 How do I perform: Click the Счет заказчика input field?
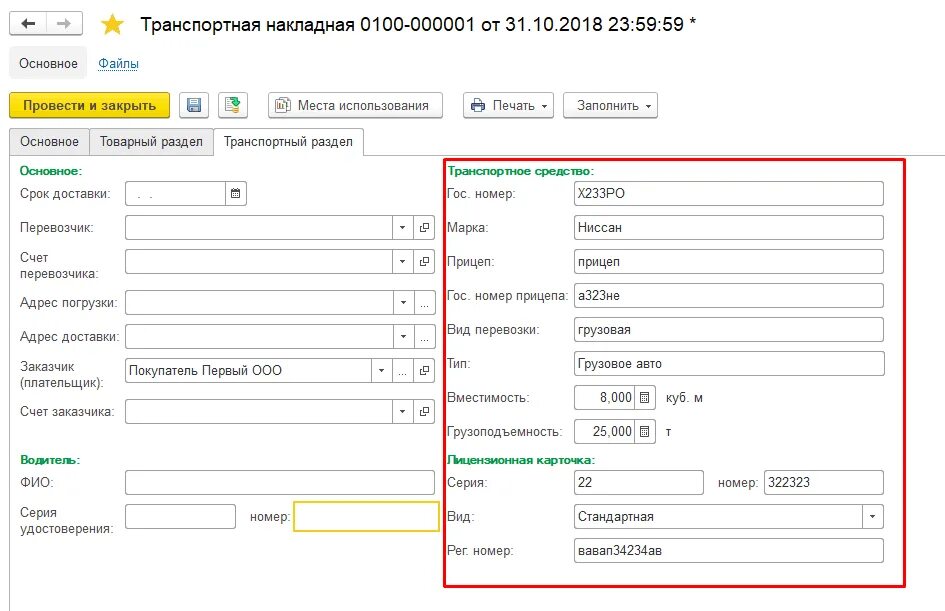pos(259,412)
